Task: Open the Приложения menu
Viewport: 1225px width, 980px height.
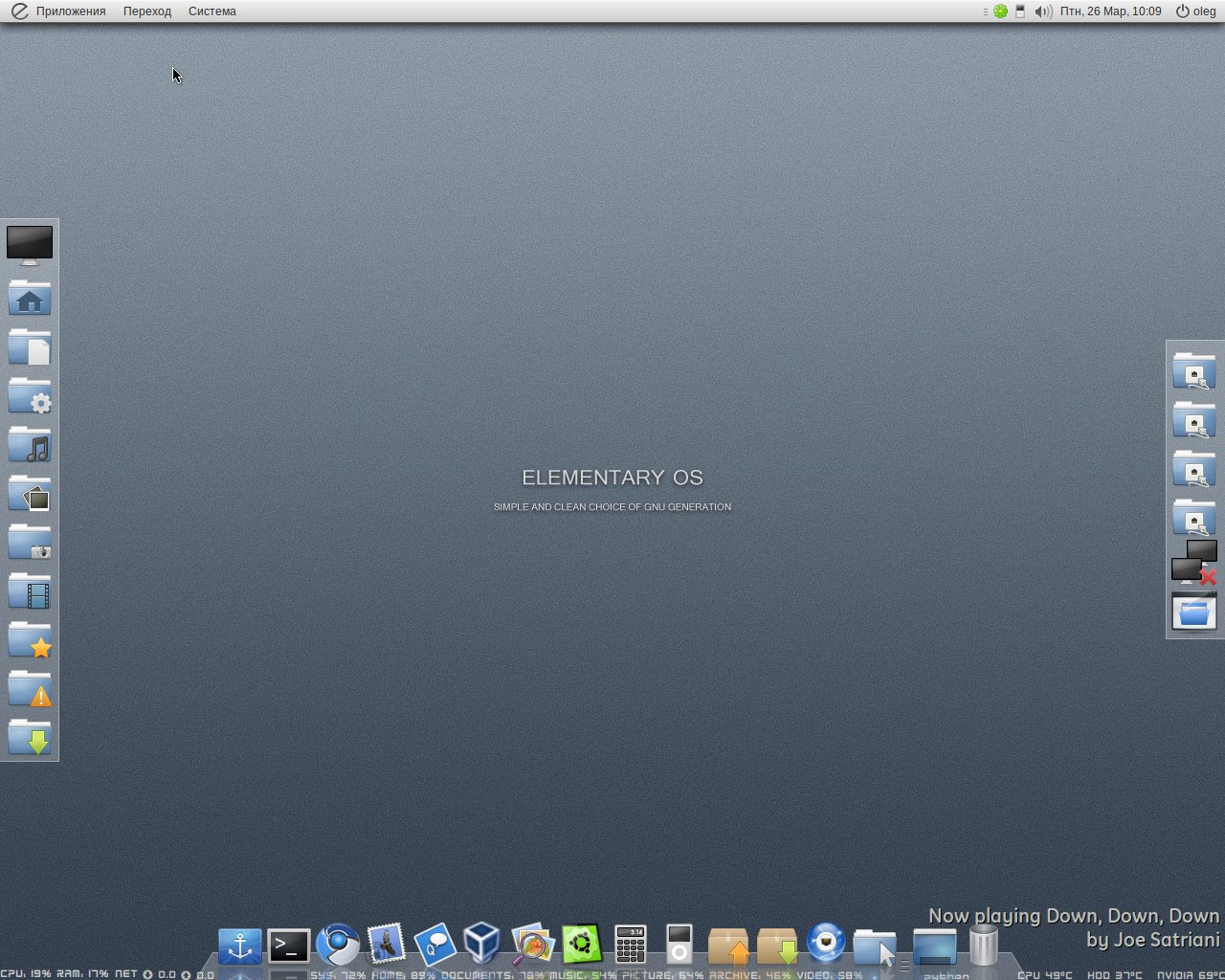Action: point(71,11)
